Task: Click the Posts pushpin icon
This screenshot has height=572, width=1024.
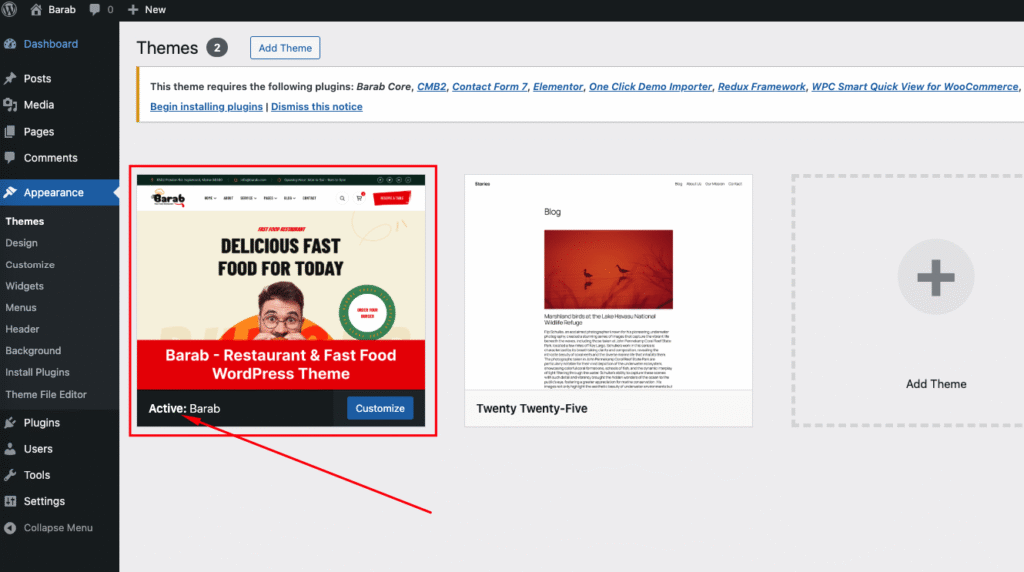Action: [10, 78]
